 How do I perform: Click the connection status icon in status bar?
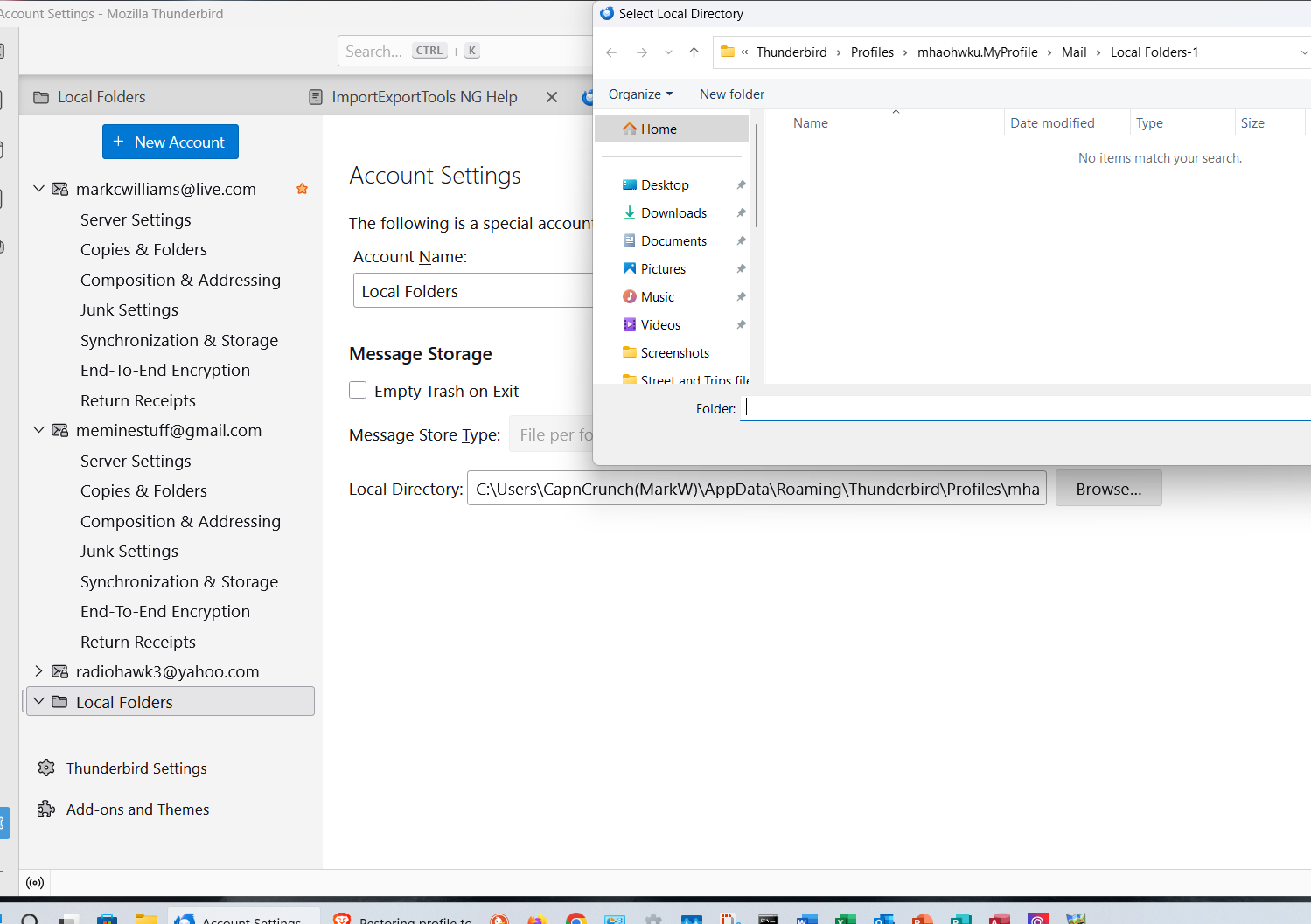click(x=35, y=883)
